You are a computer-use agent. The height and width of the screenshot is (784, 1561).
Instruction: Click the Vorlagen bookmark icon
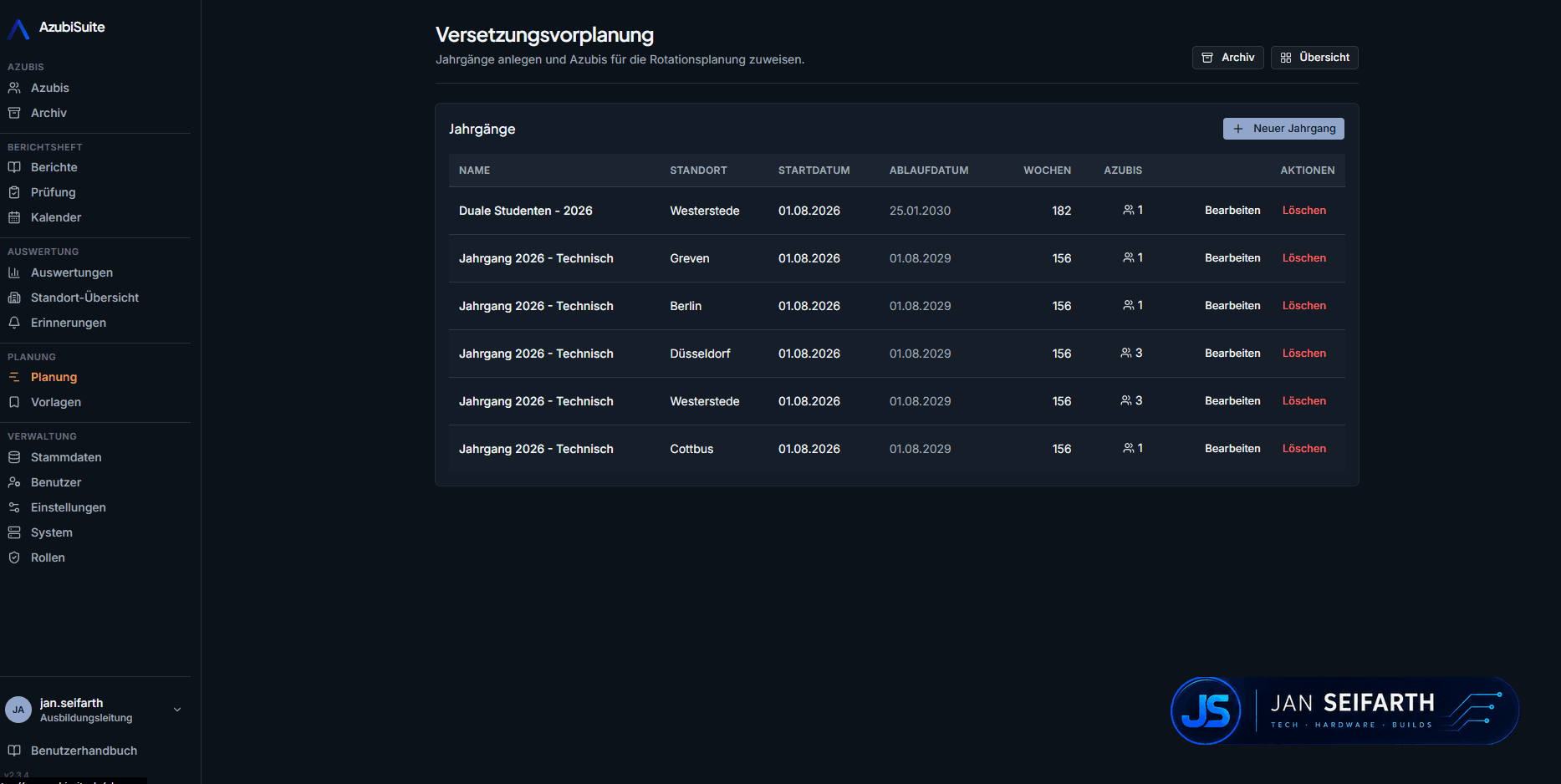[x=14, y=402]
